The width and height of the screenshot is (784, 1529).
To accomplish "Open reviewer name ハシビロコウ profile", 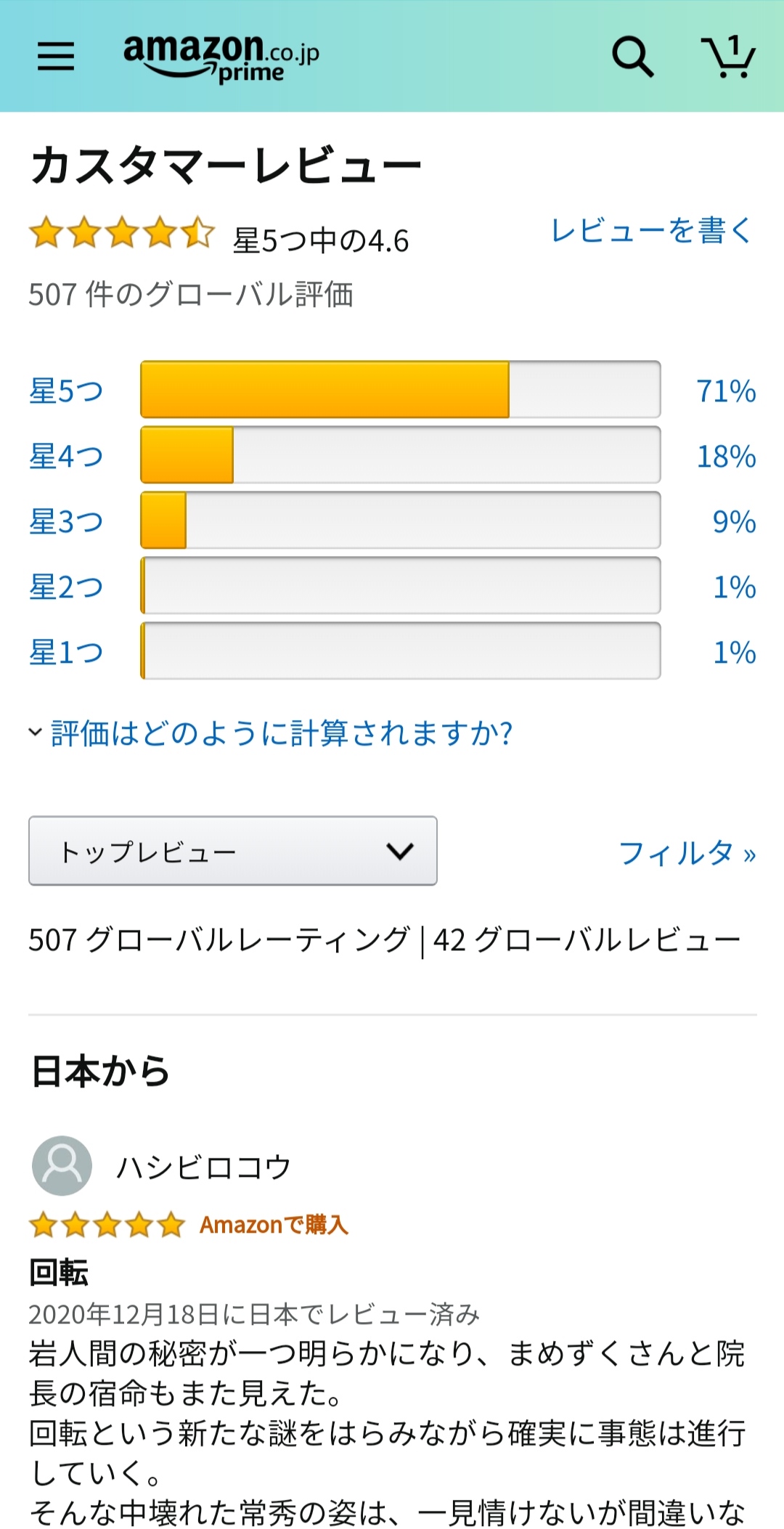I will [204, 1167].
